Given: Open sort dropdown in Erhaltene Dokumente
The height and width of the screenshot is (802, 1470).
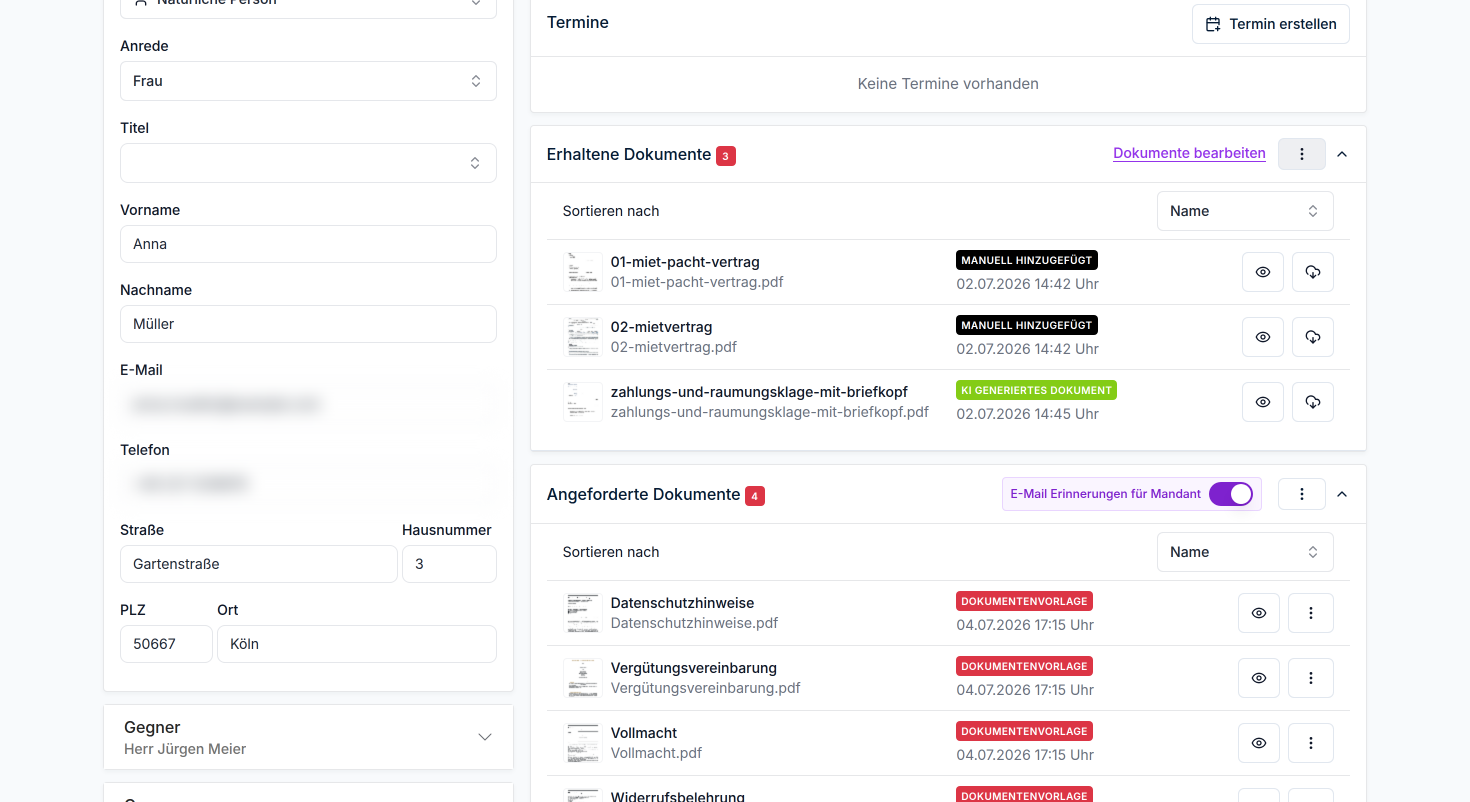Looking at the screenshot, I should pyautogui.click(x=1245, y=211).
